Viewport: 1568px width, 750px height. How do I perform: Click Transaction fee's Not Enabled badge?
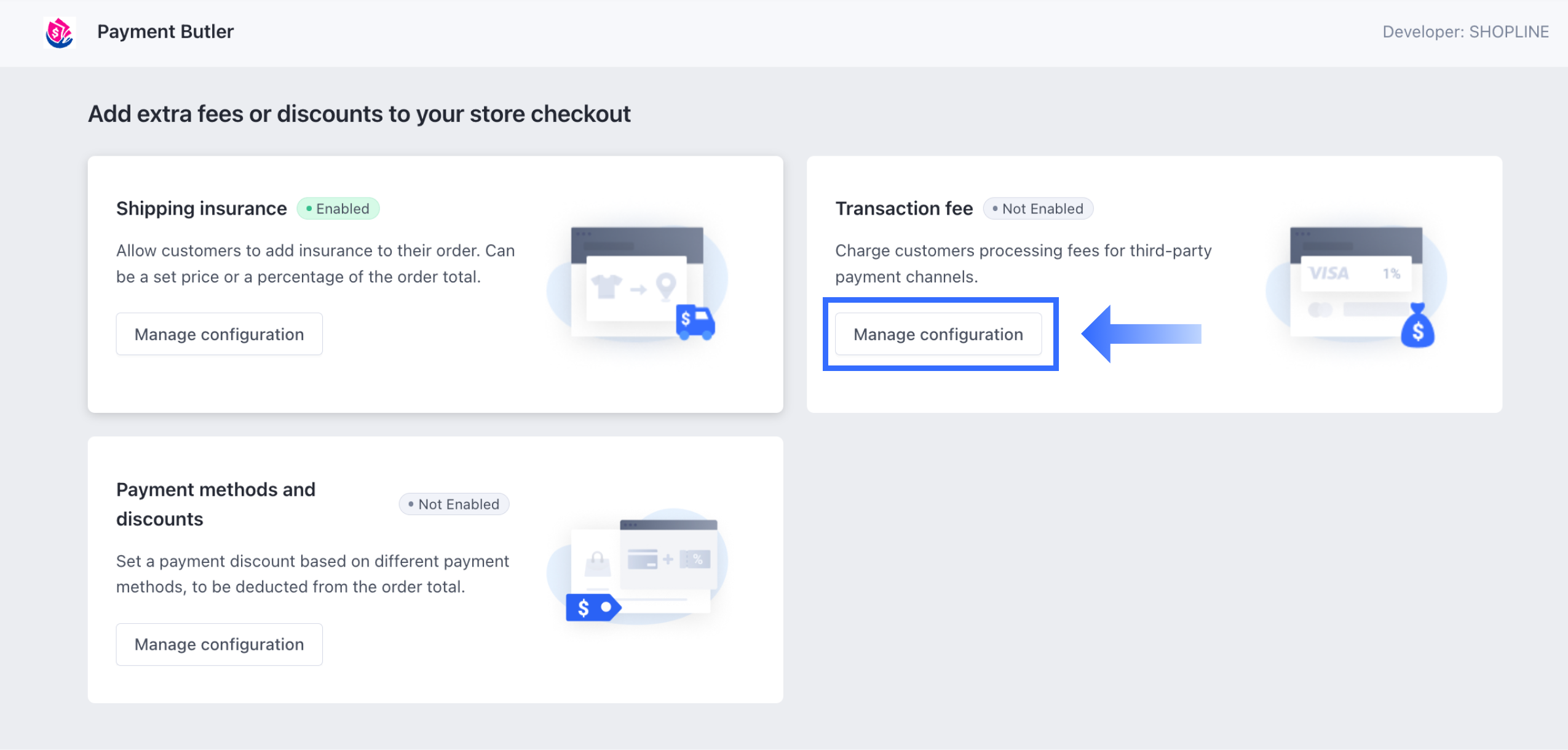pos(1038,209)
